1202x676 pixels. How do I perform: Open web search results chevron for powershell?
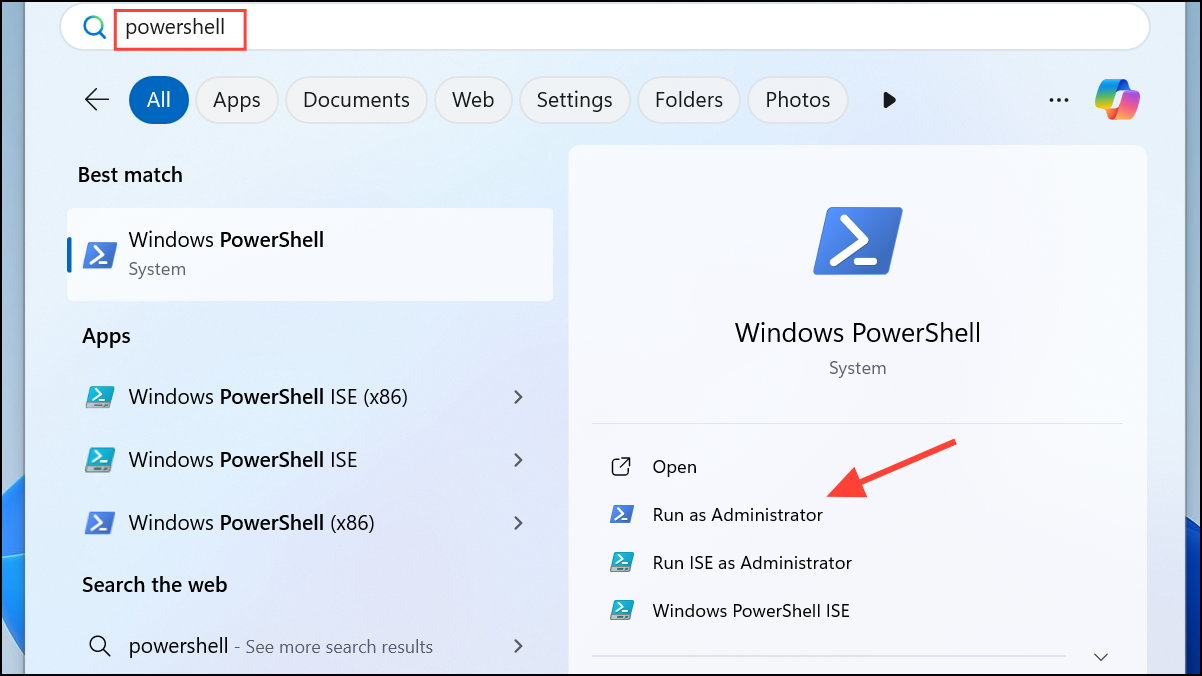pos(518,646)
